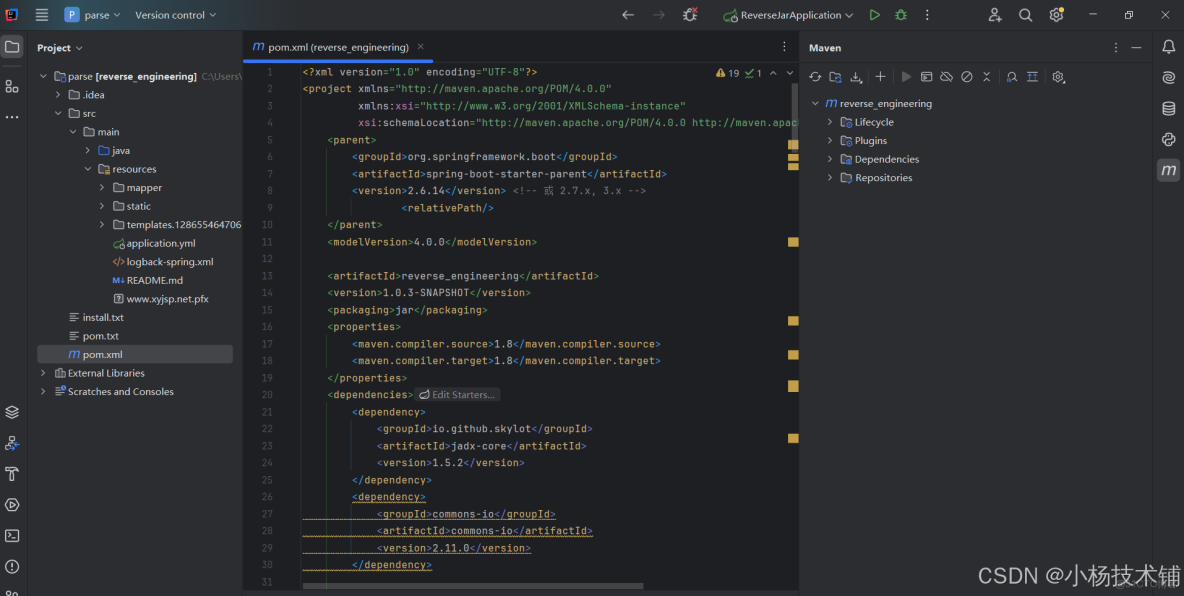Open the Terminal tool window
Viewport: 1184px width, 596px height.
(12, 536)
